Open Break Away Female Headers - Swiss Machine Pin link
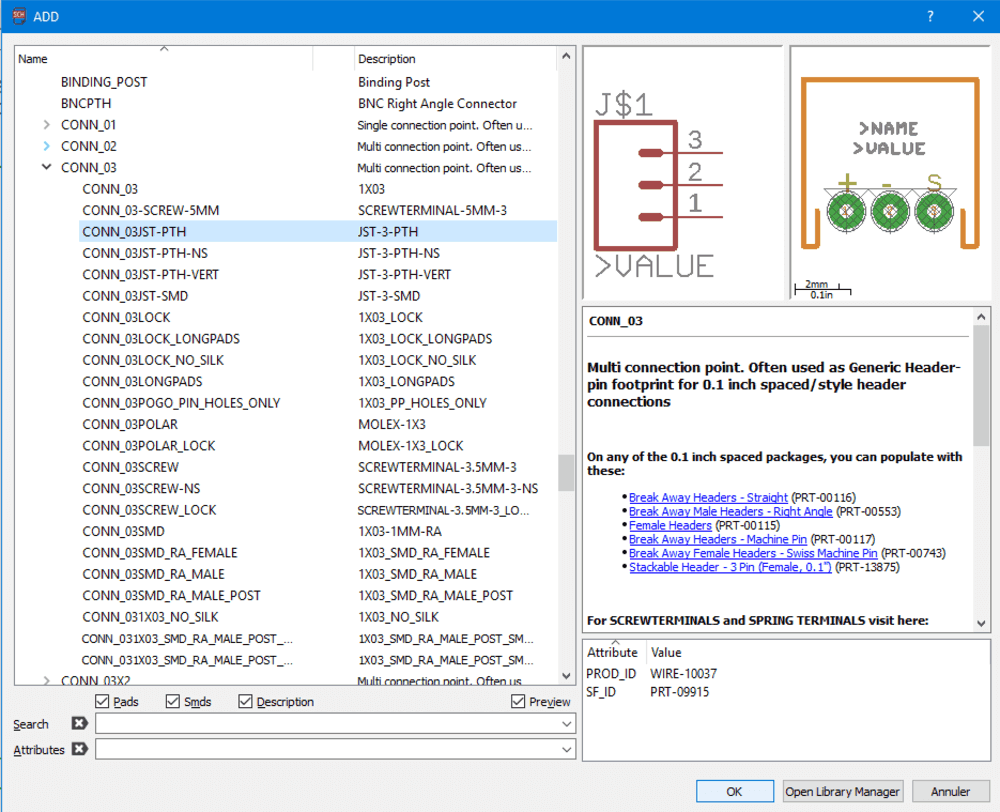 click(753, 554)
